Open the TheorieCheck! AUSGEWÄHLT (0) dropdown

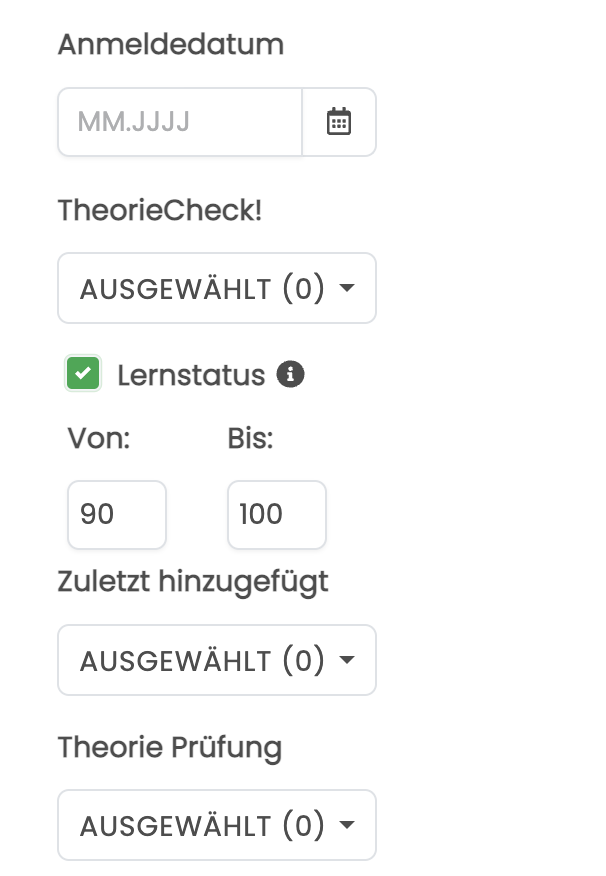tap(217, 288)
